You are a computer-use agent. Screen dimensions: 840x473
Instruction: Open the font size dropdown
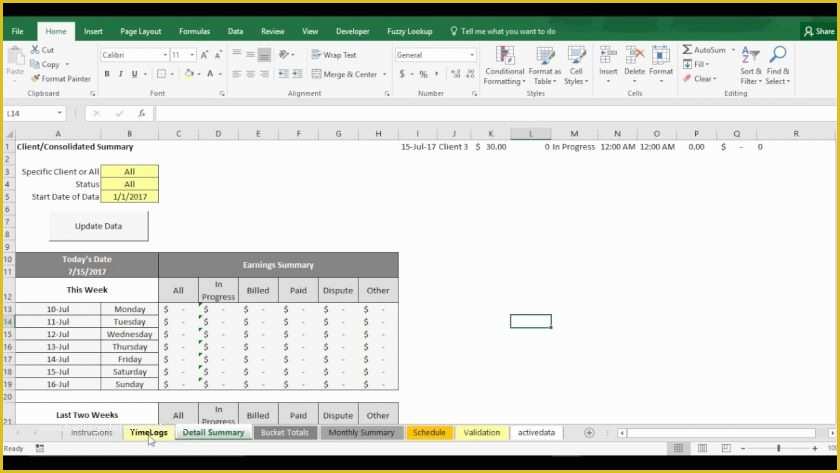(192, 55)
